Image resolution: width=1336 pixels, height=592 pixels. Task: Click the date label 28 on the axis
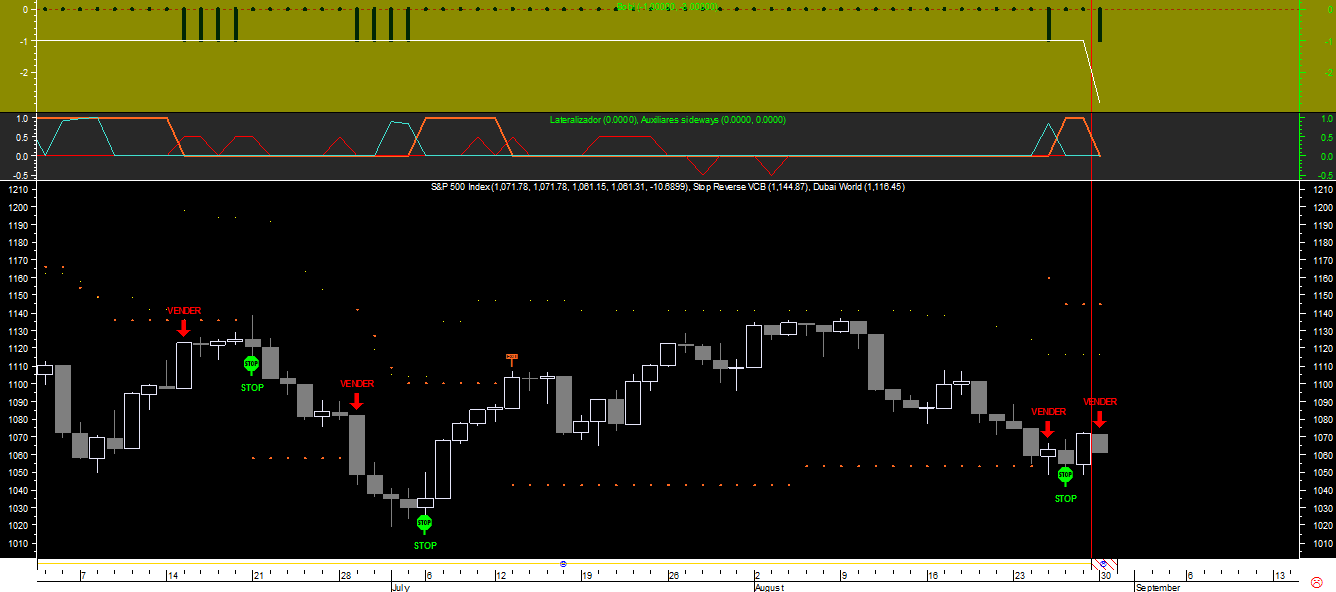pos(345,576)
